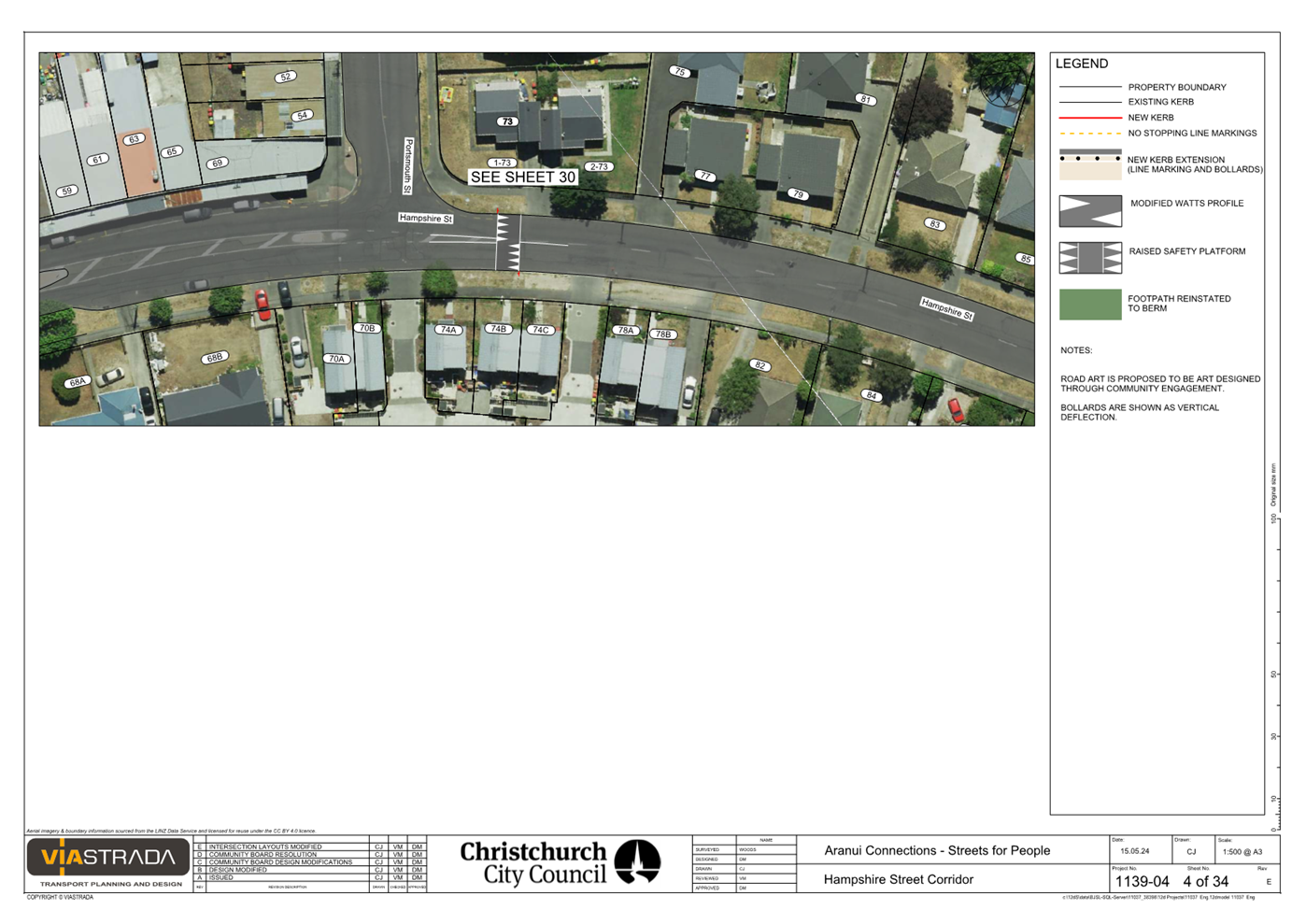Screen dimensions: 1306x924
Task: Click property number 75 label
Action: click(680, 72)
